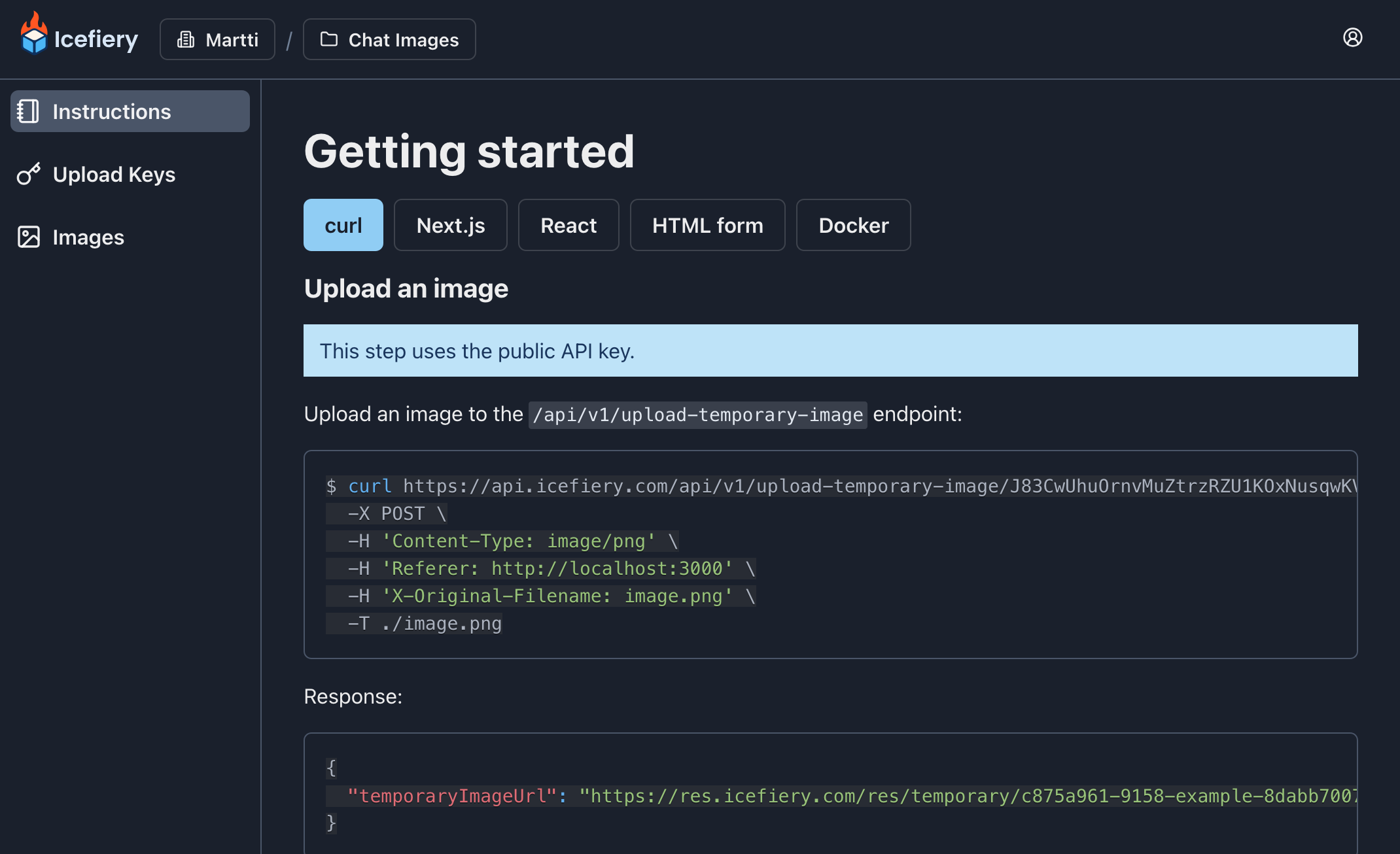Viewport: 1400px width, 854px height.
Task: Switch to the Docker tab
Action: pyautogui.click(x=854, y=225)
